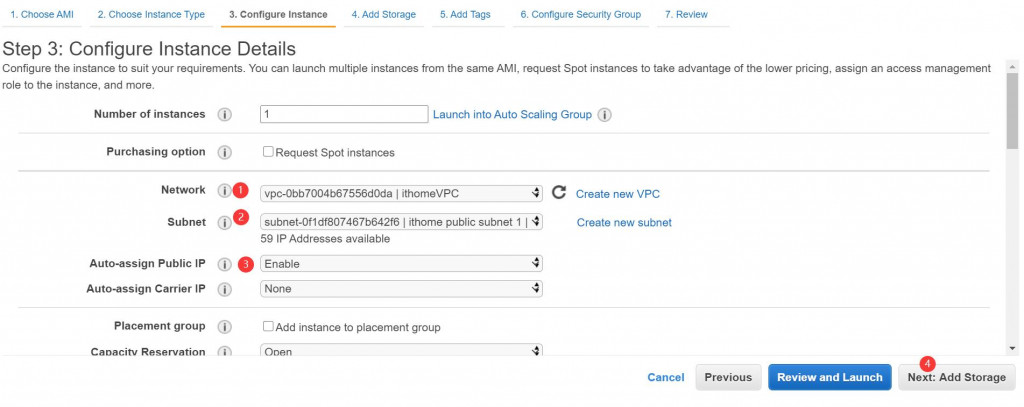Image resolution: width=1024 pixels, height=407 pixels.
Task: Click info icon beside Auto-assign Public IP
Action: (x=225, y=264)
